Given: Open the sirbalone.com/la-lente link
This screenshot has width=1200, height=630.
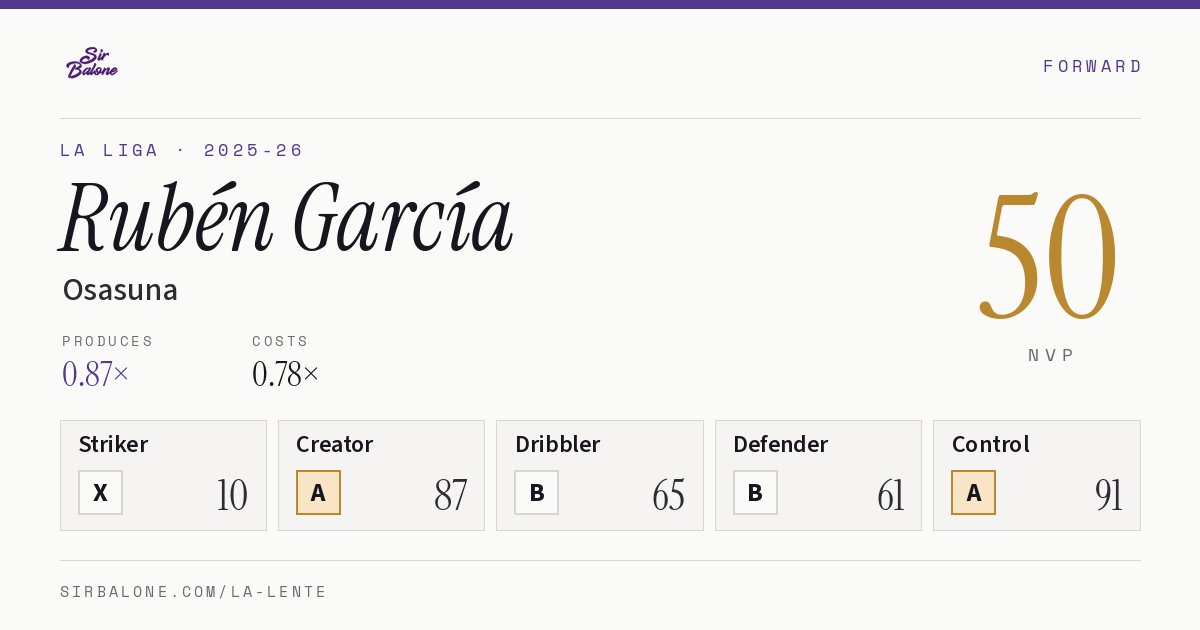Looking at the screenshot, I should (194, 592).
